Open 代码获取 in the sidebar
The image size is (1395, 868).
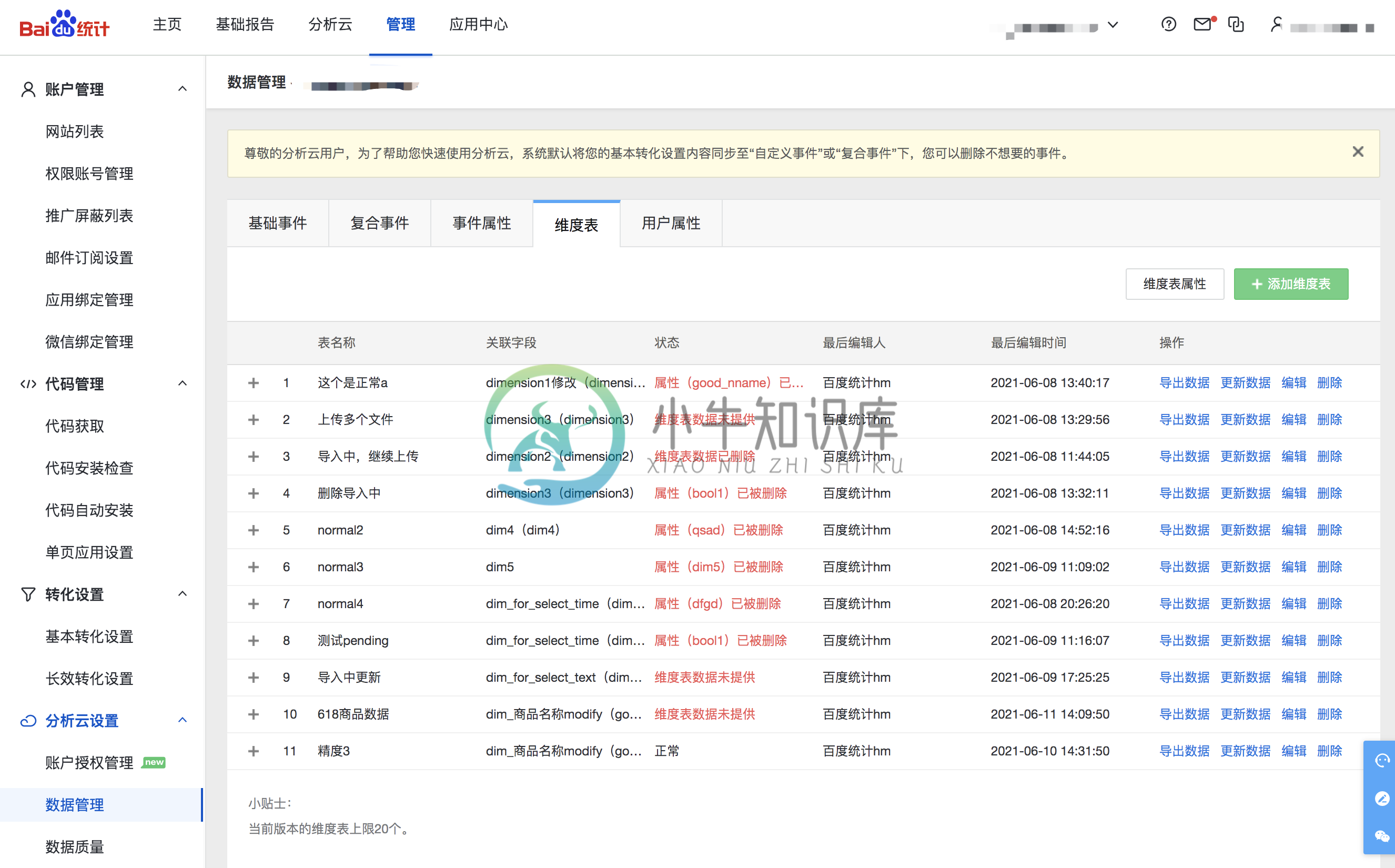[x=75, y=426]
